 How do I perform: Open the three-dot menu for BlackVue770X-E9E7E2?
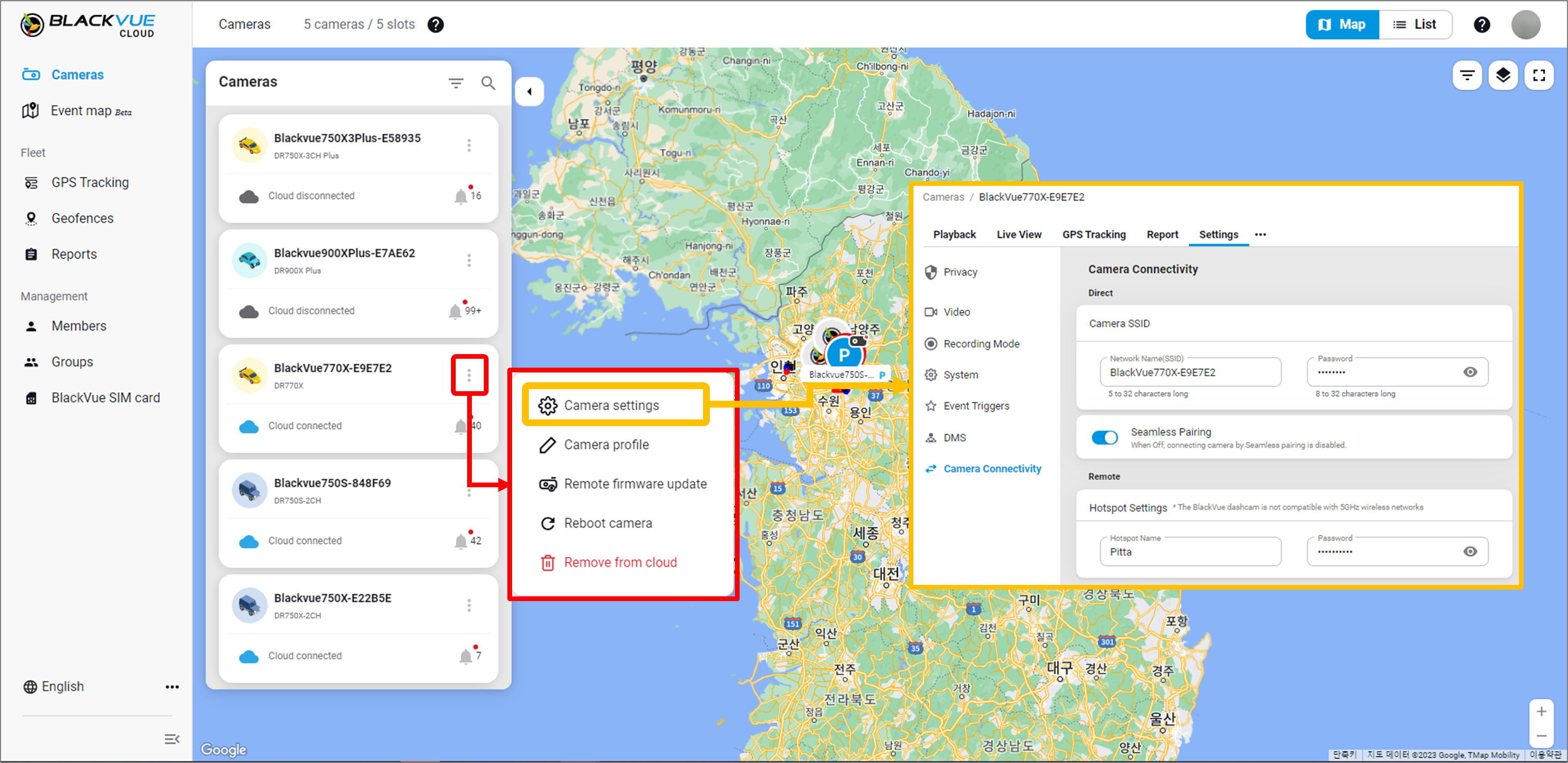click(x=469, y=375)
